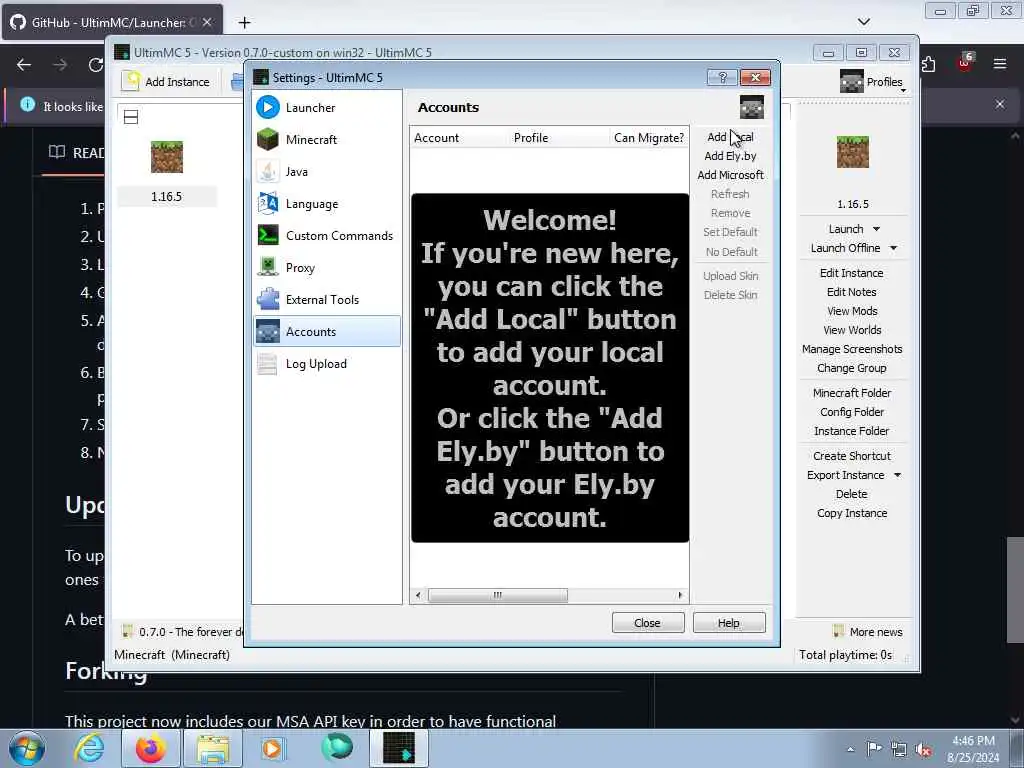Click the accounts list right scroll arrow
The height and width of the screenshot is (768, 1024).
(680, 595)
